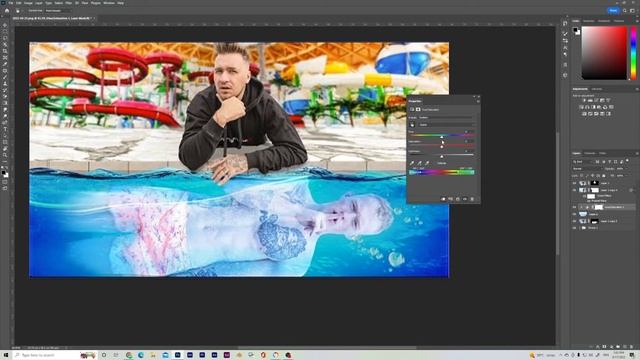Add a Levels adjustment
640x360 pixels.
590,100
